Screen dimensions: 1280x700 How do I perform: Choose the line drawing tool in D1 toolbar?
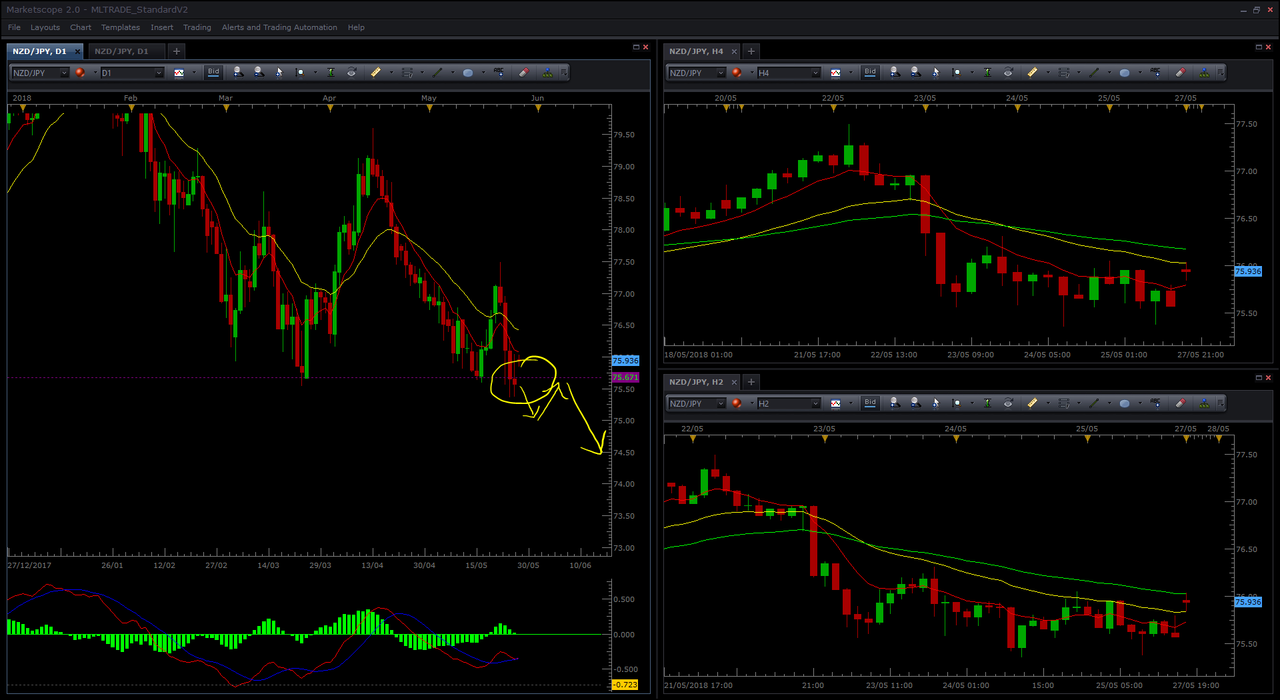(437, 72)
